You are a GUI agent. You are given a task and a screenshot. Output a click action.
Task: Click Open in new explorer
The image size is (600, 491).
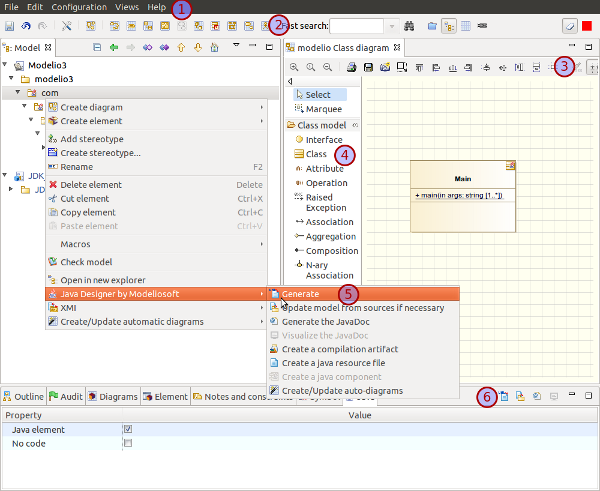coord(156,280)
